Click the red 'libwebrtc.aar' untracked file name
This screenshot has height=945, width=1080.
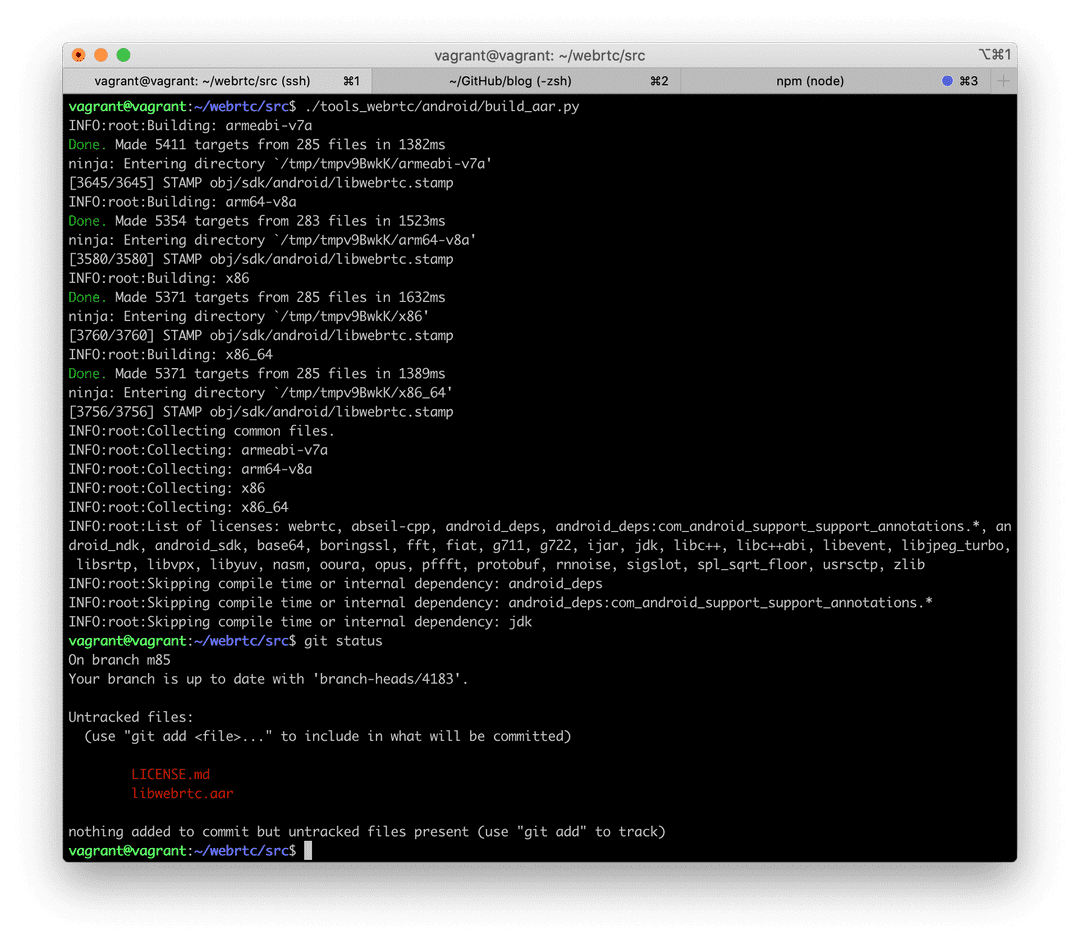(x=183, y=794)
